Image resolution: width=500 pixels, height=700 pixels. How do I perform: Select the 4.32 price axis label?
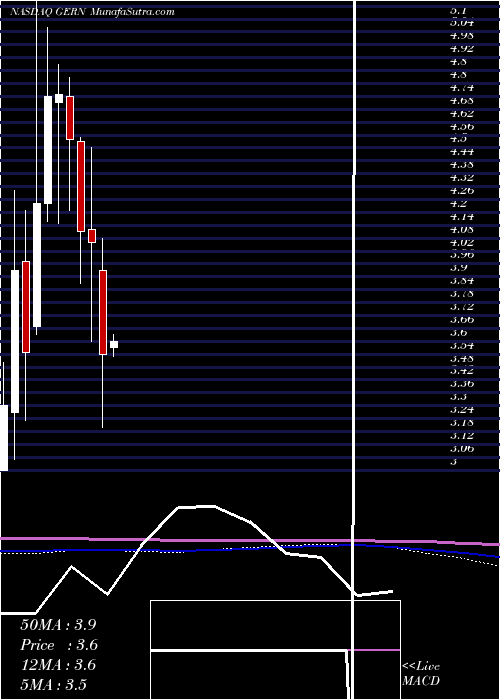(462, 178)
